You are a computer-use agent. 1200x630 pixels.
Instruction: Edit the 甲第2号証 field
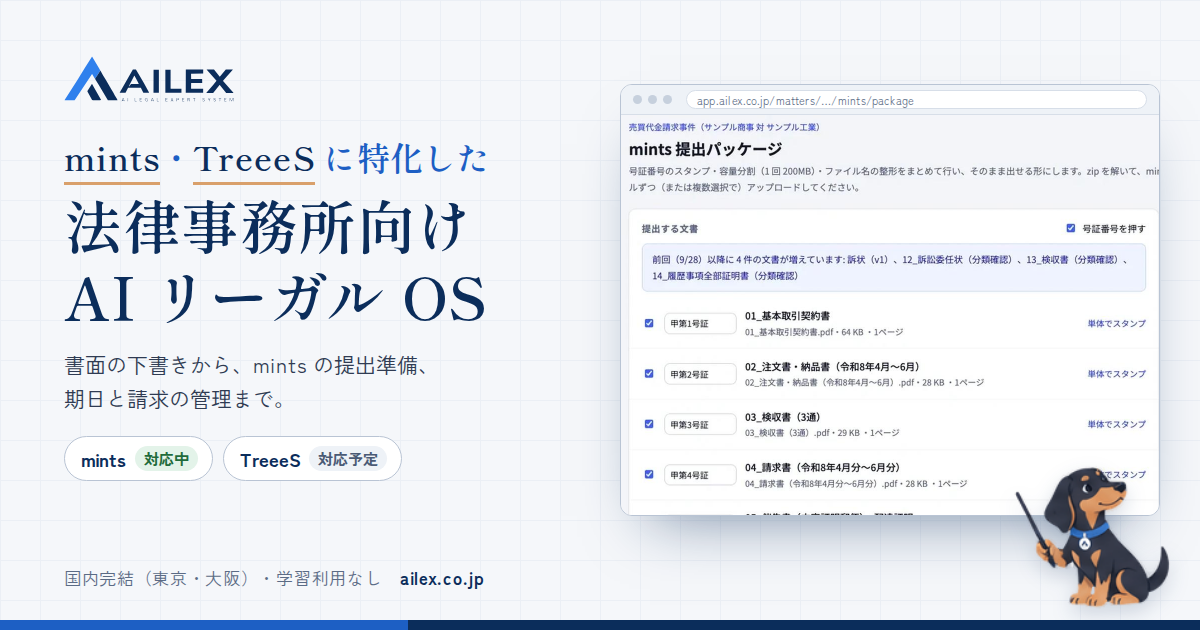[700, 374]
